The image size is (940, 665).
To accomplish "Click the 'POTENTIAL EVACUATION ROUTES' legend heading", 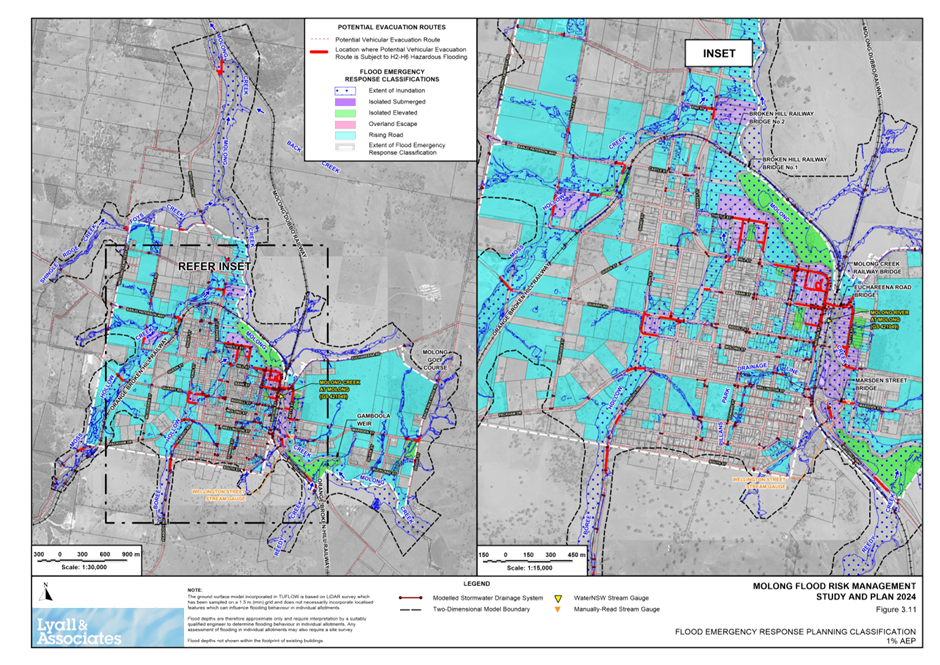I will pos(391,27).
